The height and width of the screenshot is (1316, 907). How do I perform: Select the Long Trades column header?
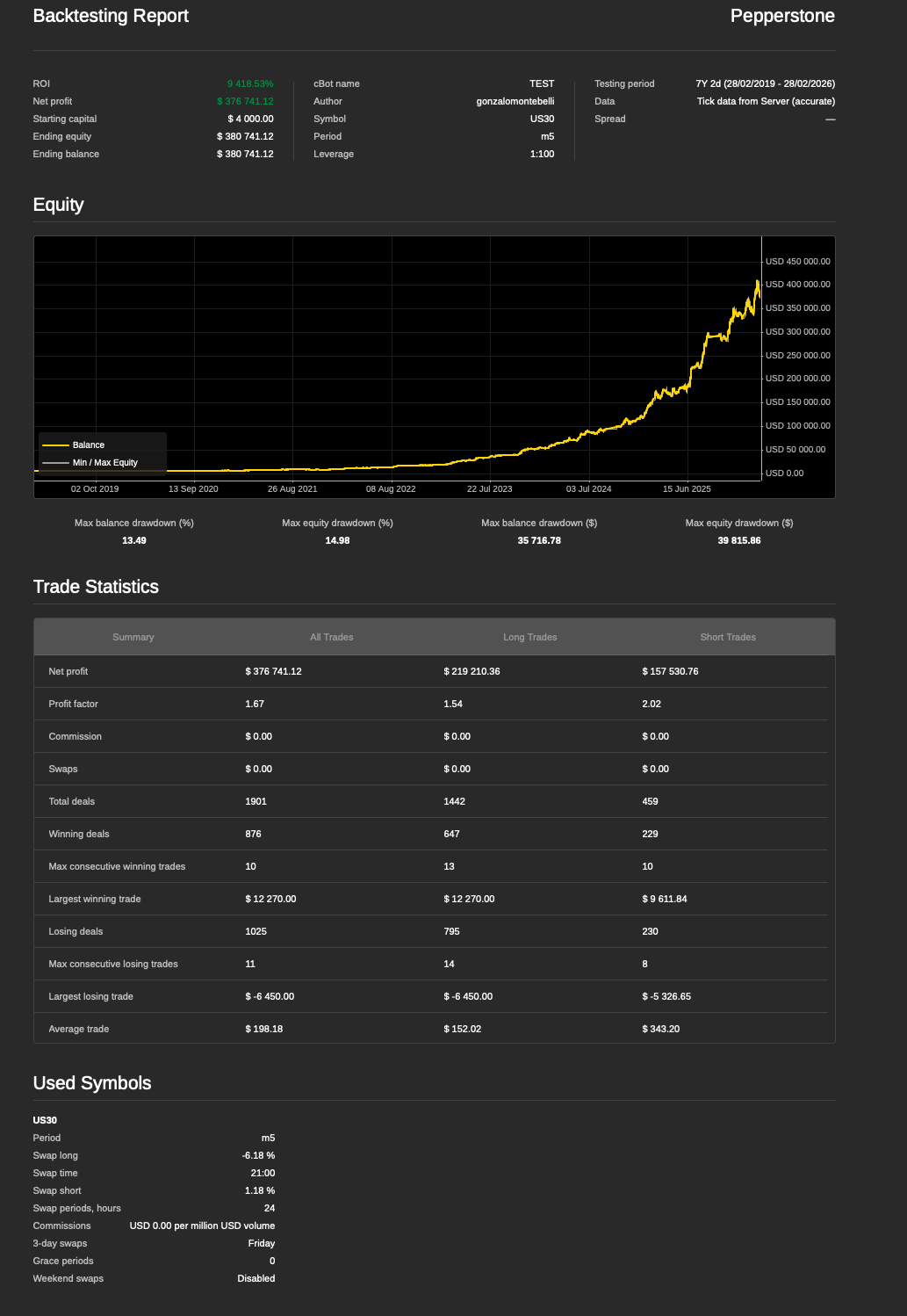coord(529,637)
